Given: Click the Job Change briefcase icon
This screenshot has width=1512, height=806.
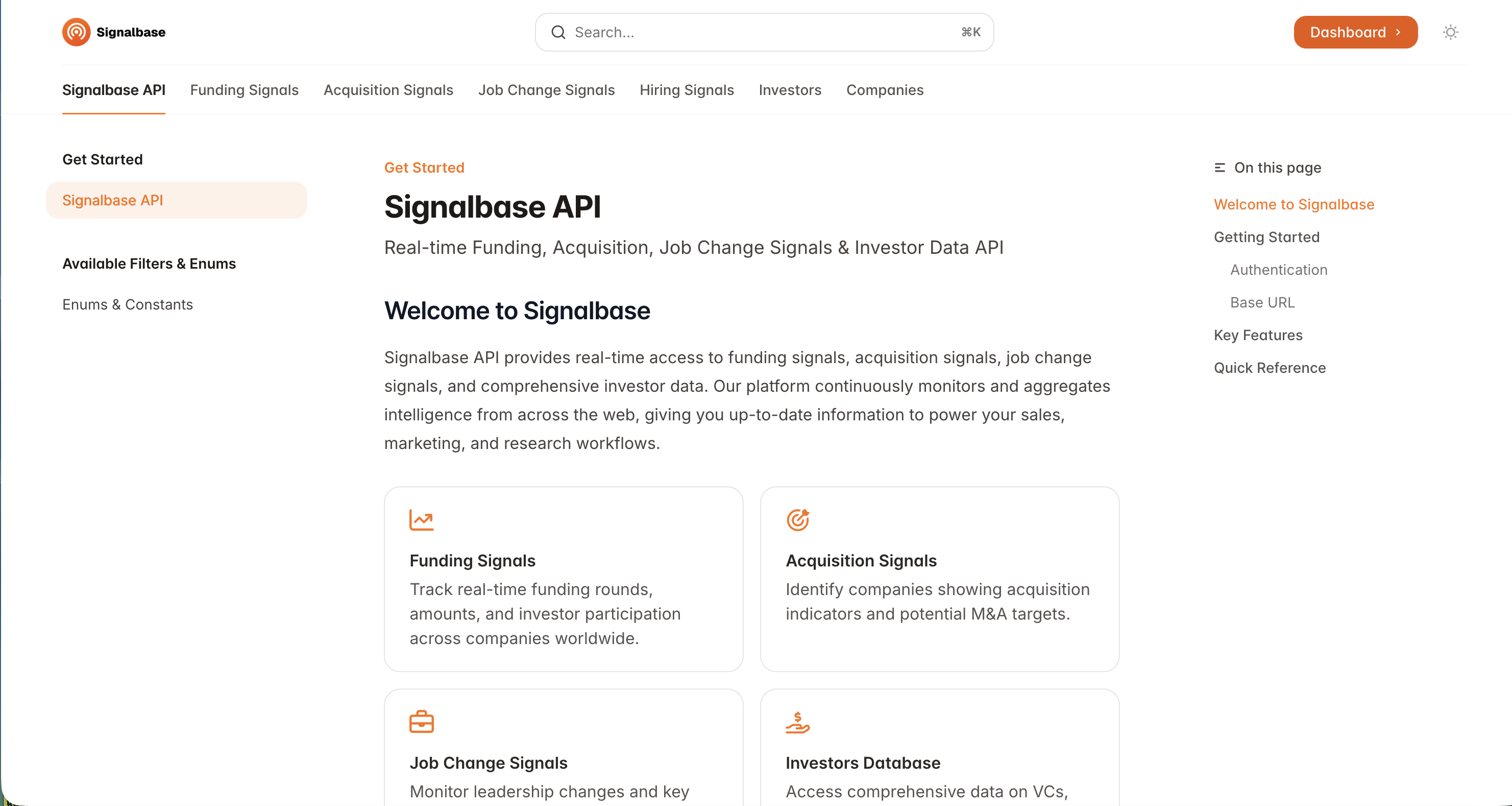Looking at the screenshot, I should pyautogui.click(x=422, y=722).
